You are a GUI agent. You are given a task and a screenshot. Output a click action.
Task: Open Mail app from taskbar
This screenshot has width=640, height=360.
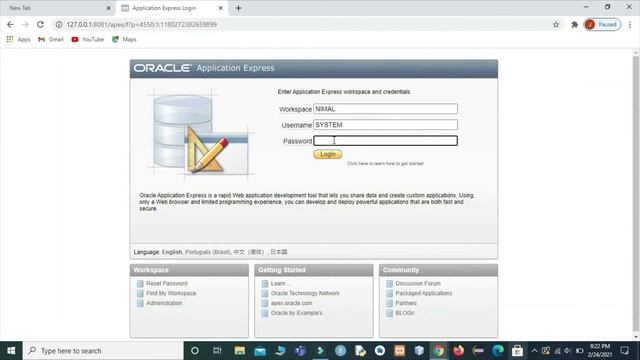pos(260,351)
